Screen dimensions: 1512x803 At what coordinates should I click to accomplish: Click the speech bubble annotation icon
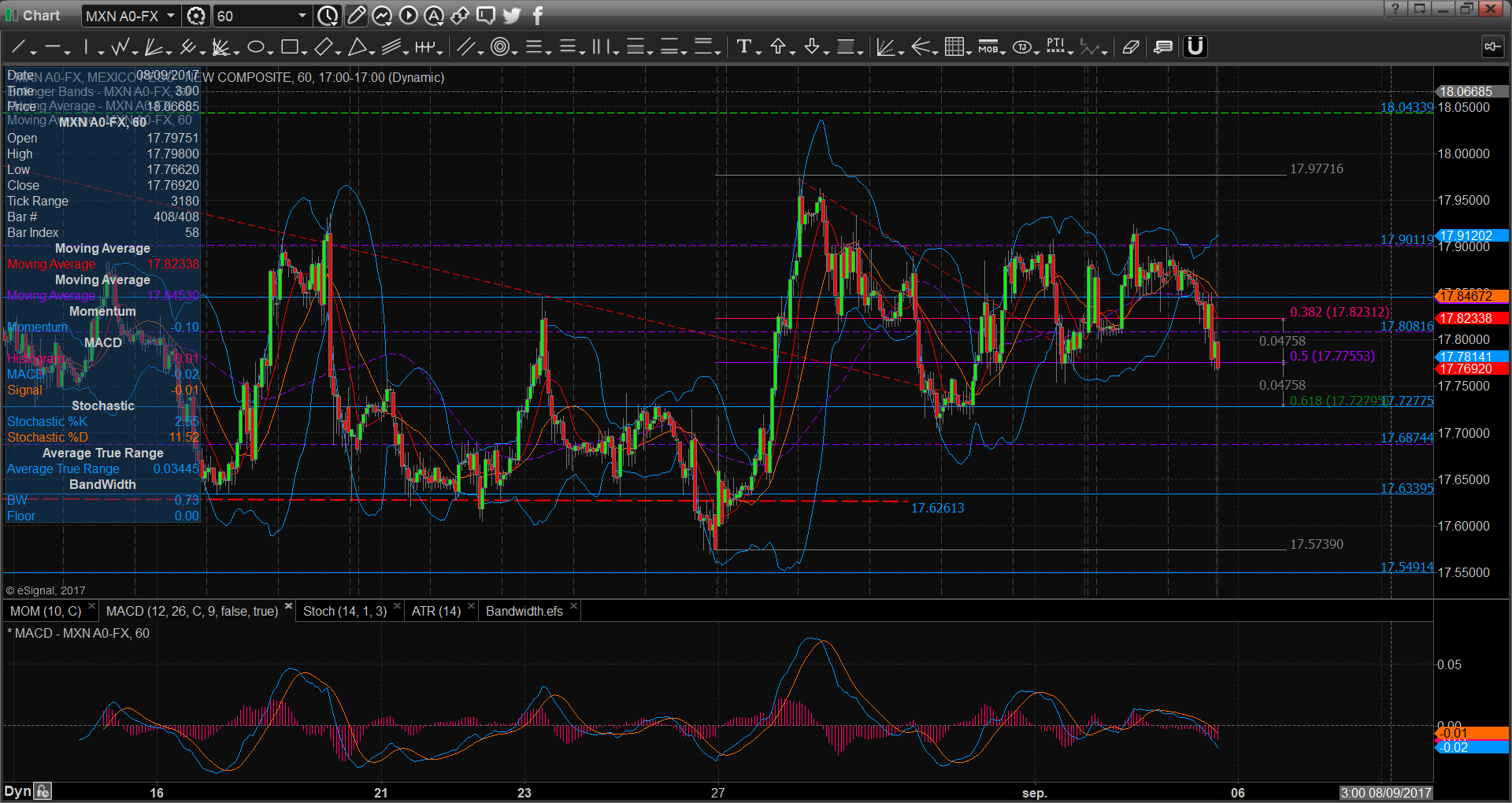(486, 15)
